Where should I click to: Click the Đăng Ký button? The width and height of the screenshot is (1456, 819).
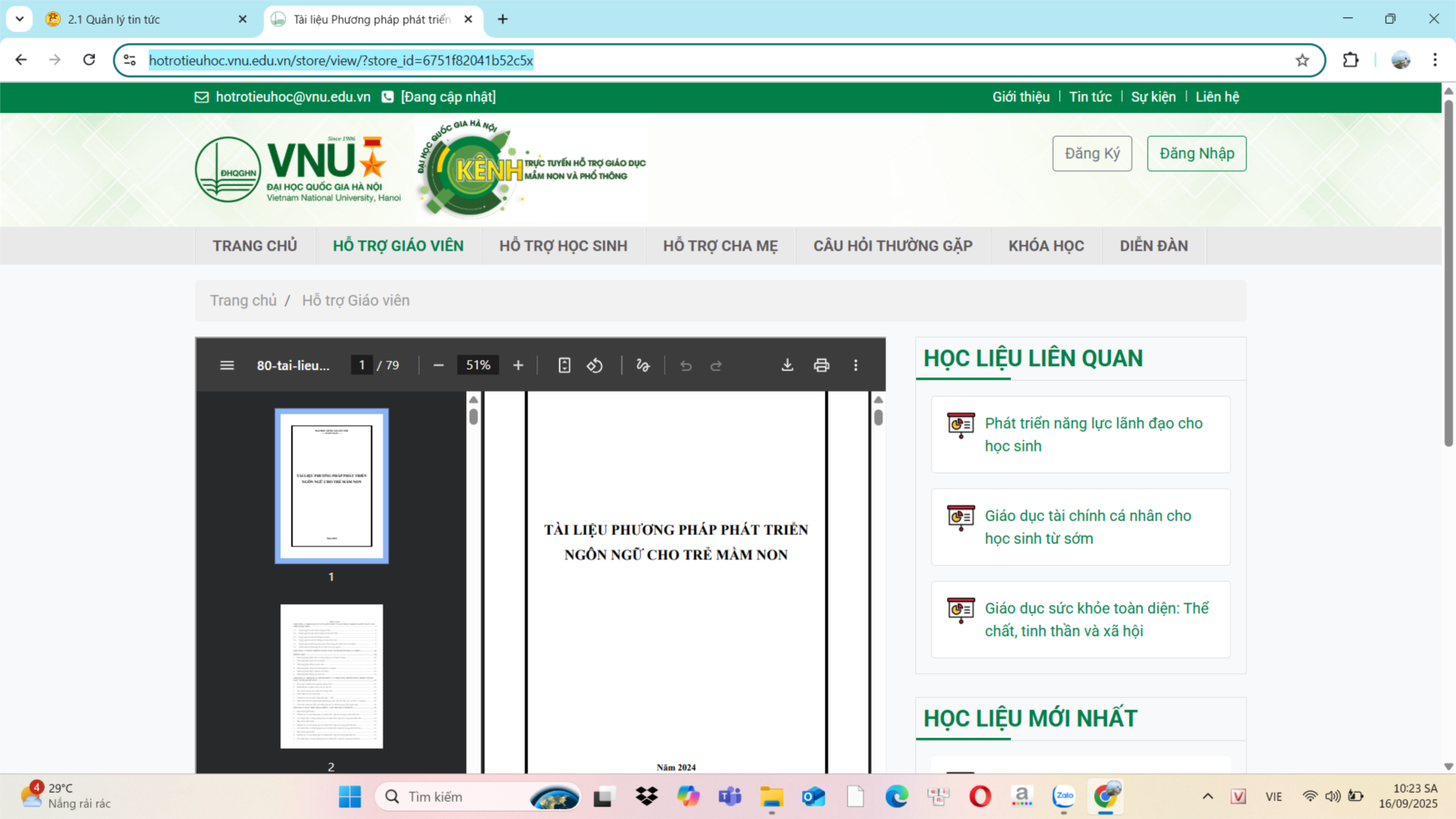click(x=1091, y=153)
